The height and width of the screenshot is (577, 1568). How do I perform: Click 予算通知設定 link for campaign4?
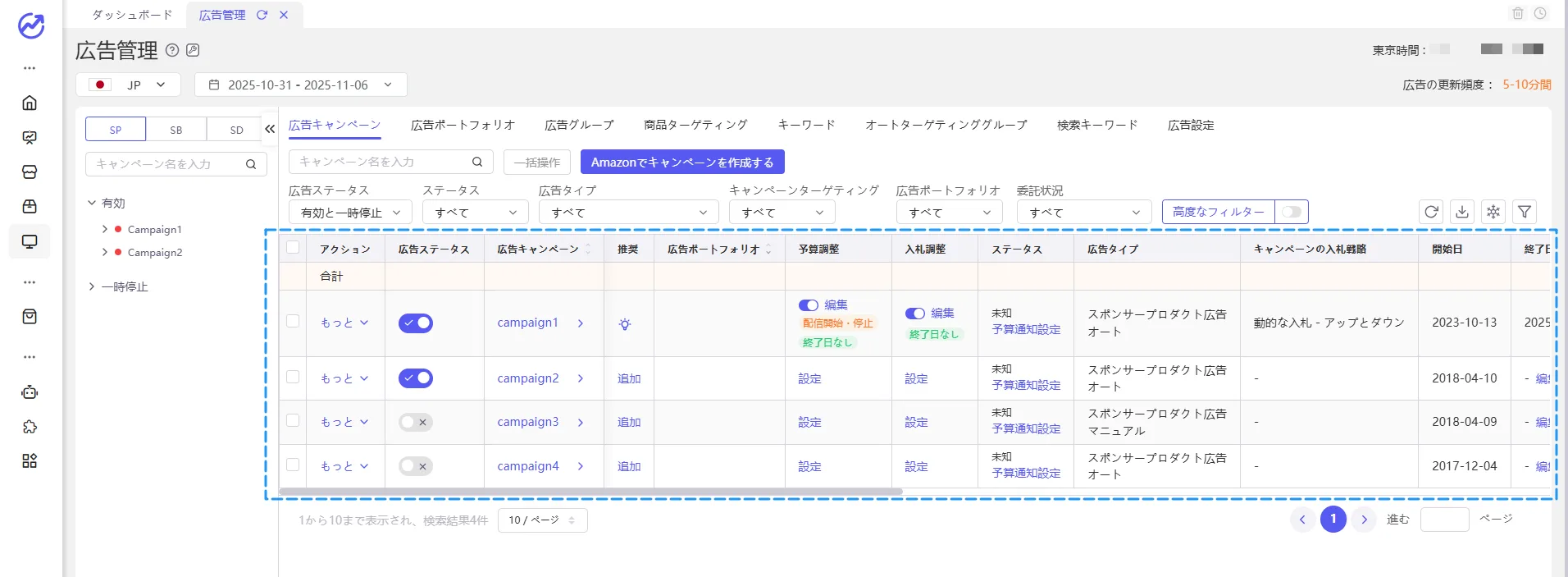pos(1026,473)
